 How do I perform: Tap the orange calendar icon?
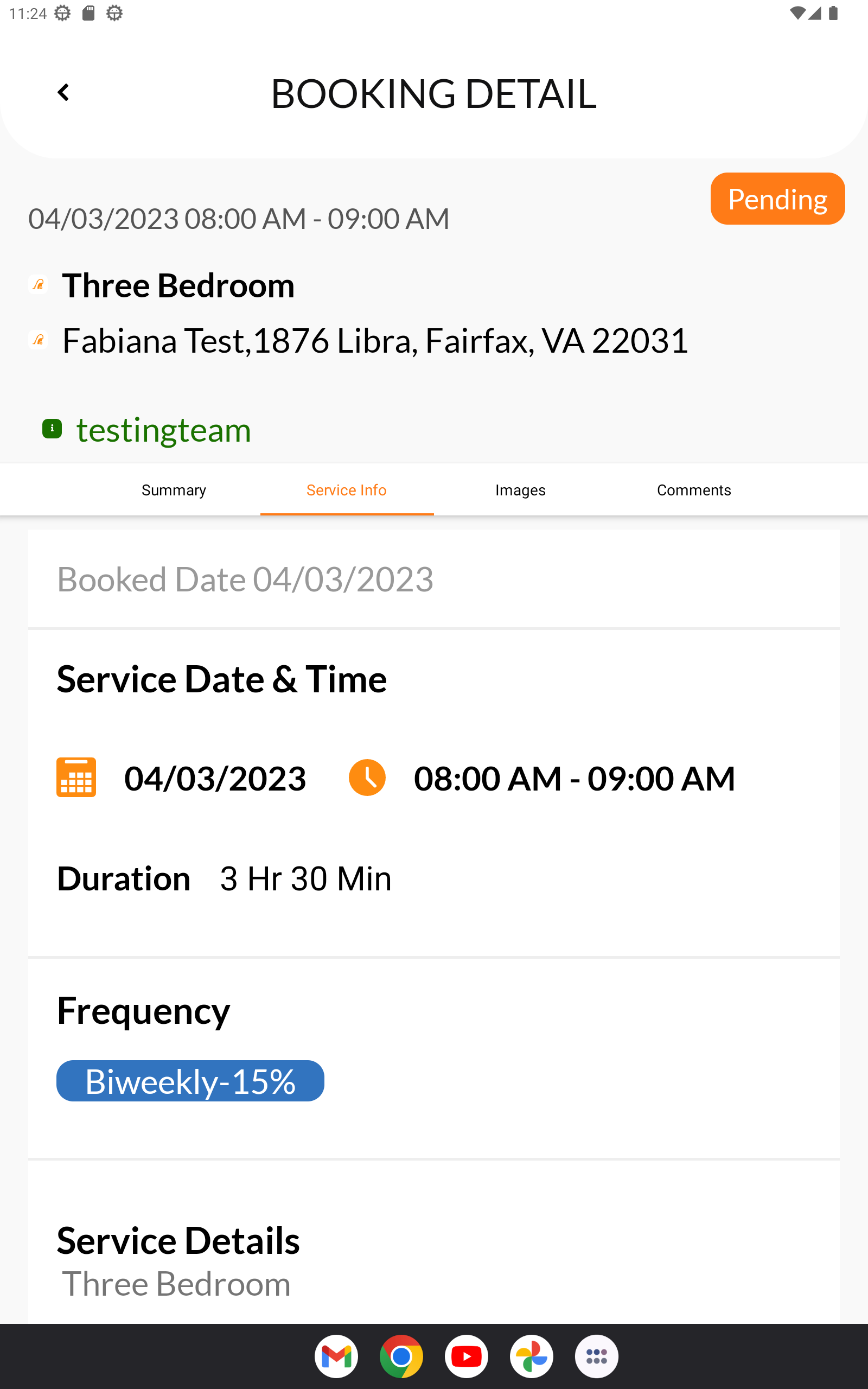coord(76,777)
